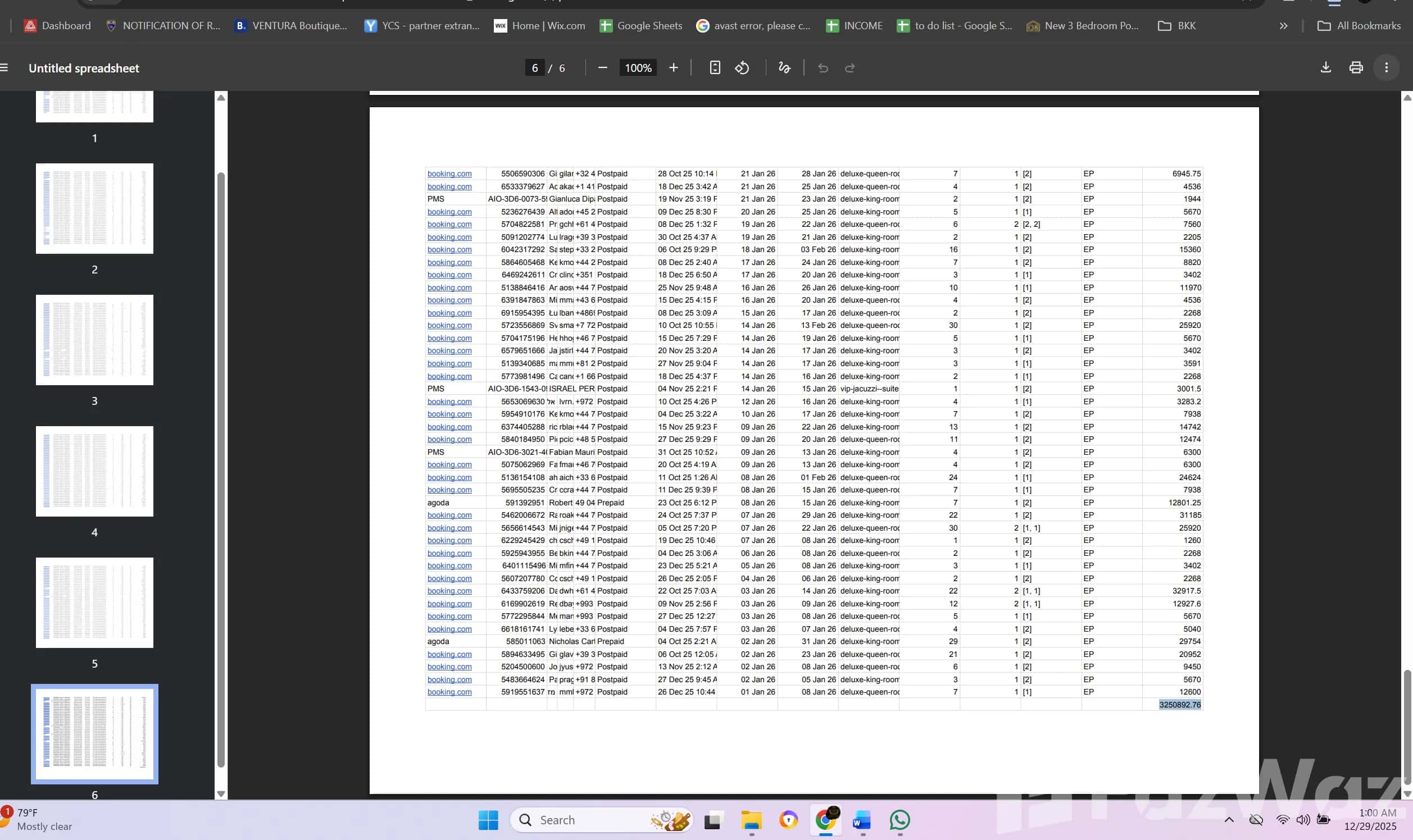Viewport: 1413px width, 840px height.
Task: Zoom out with the minus button
Action: (603, 68)
